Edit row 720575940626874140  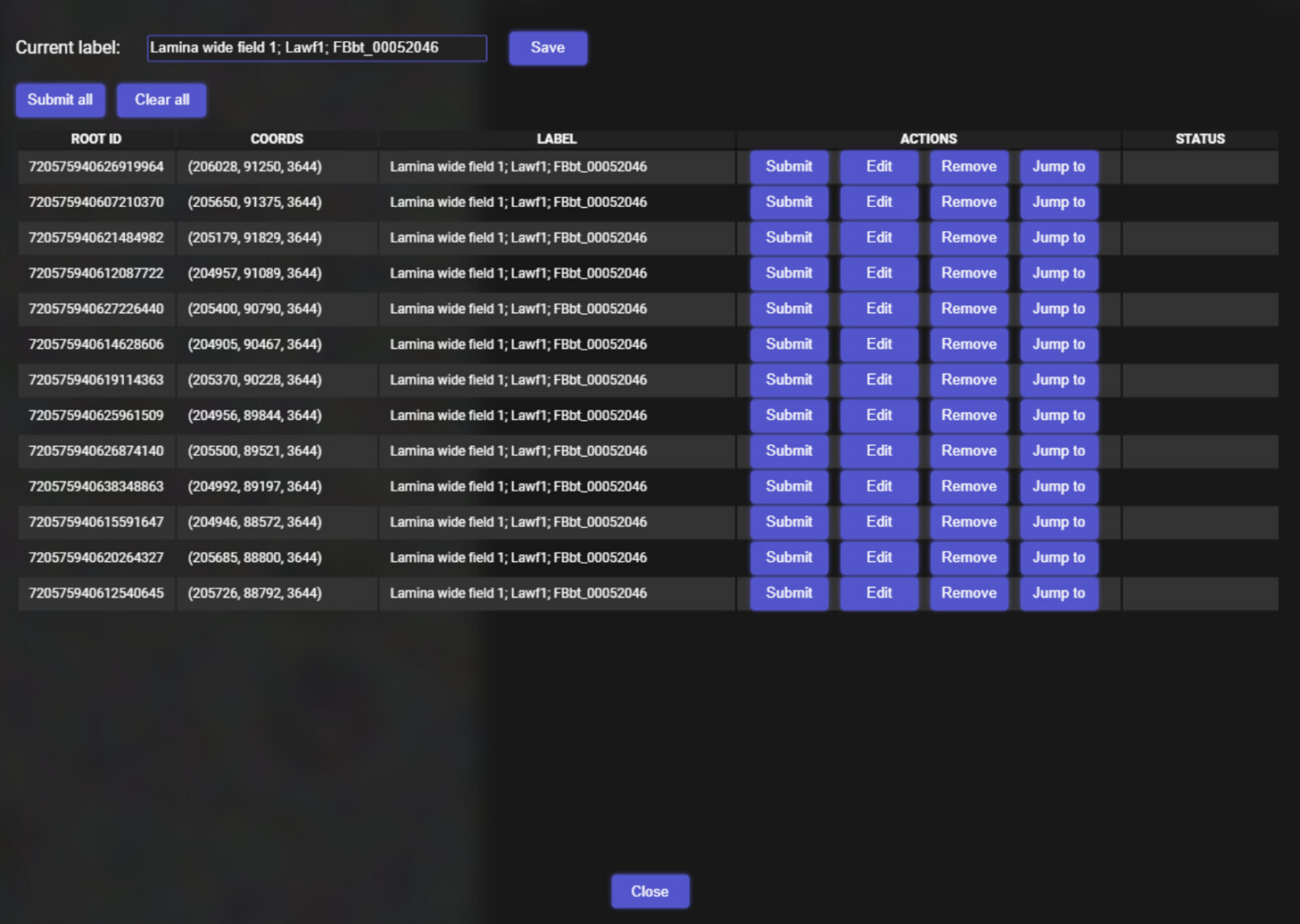879,451
